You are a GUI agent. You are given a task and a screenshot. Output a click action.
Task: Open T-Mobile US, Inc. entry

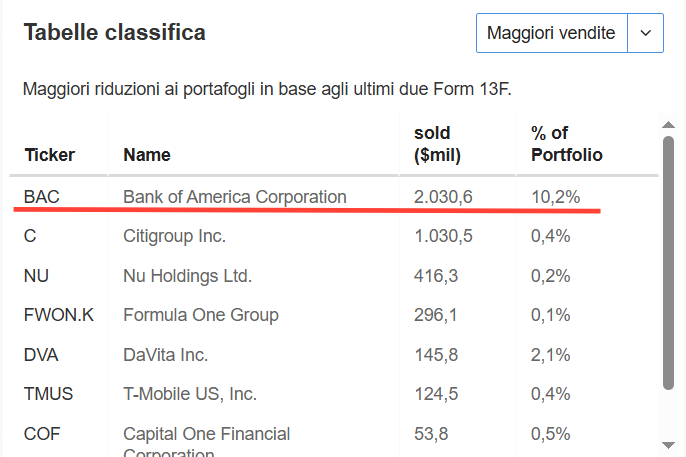coord(190,394)
